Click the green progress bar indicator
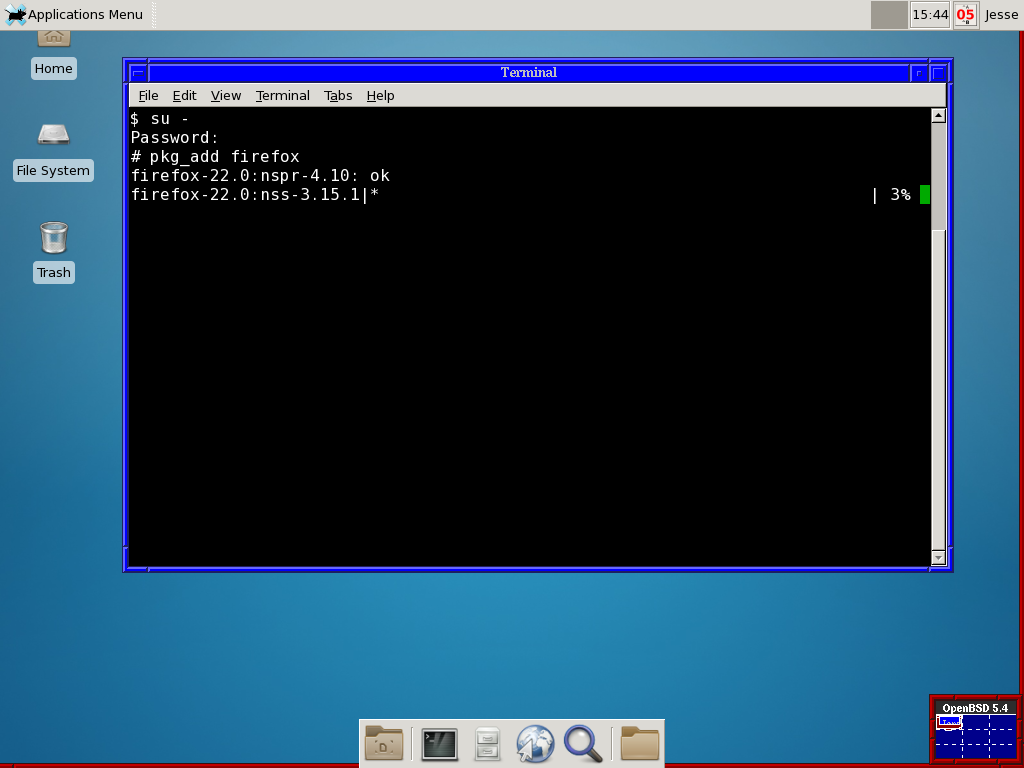 point(925,195)
